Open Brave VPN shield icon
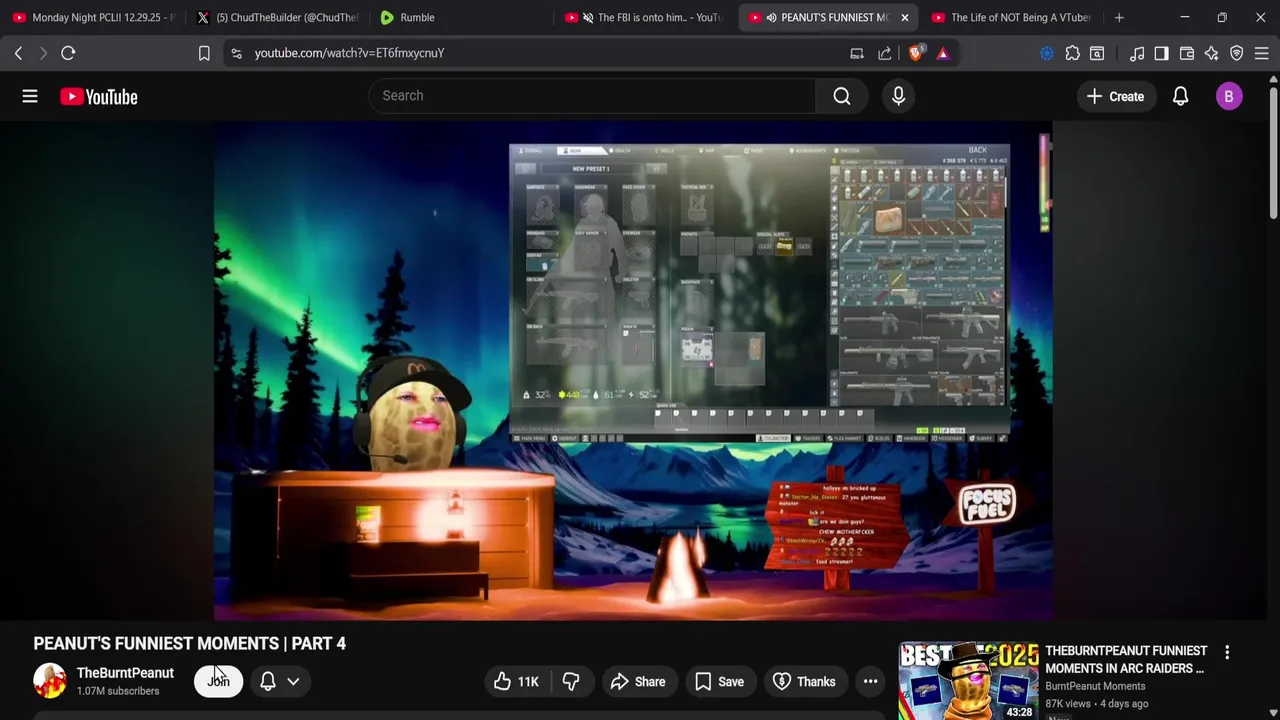The height and width of the screenshot is (720, 1280). 1237,53
